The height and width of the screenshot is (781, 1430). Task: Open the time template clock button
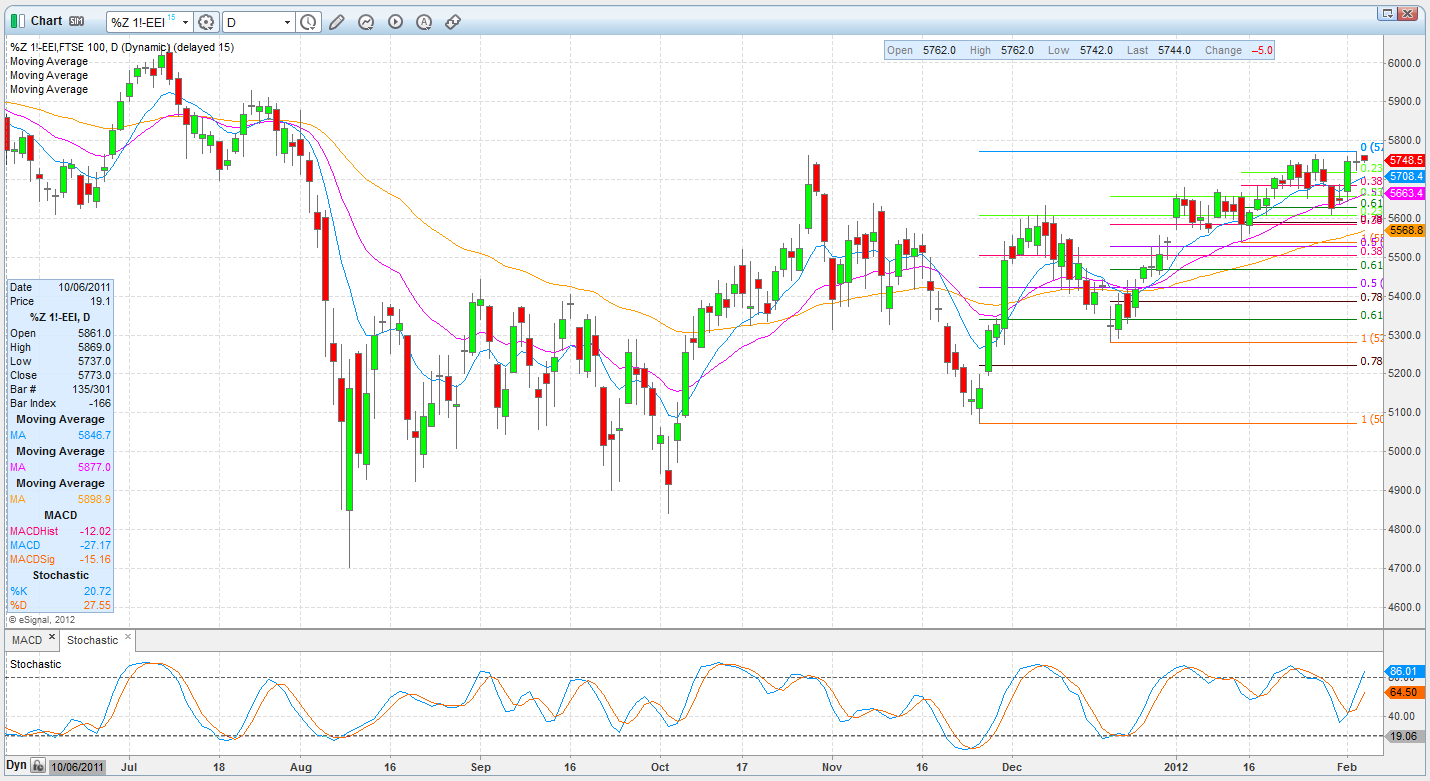point(309,22)
